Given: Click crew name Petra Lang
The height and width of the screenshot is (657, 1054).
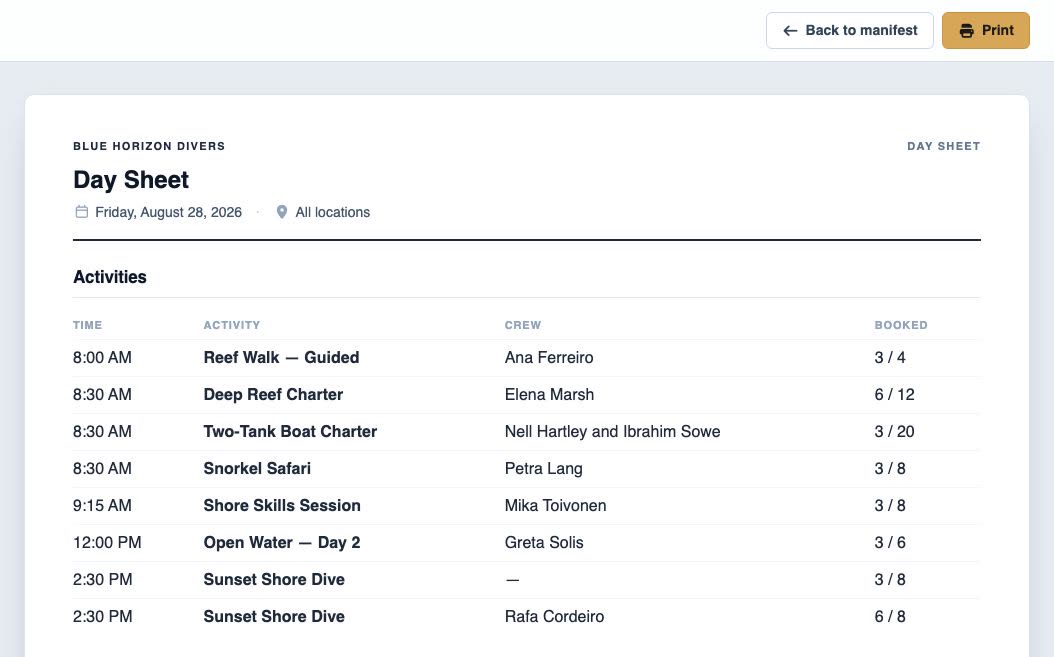Looking at the screenshot, I should point(544,468).
